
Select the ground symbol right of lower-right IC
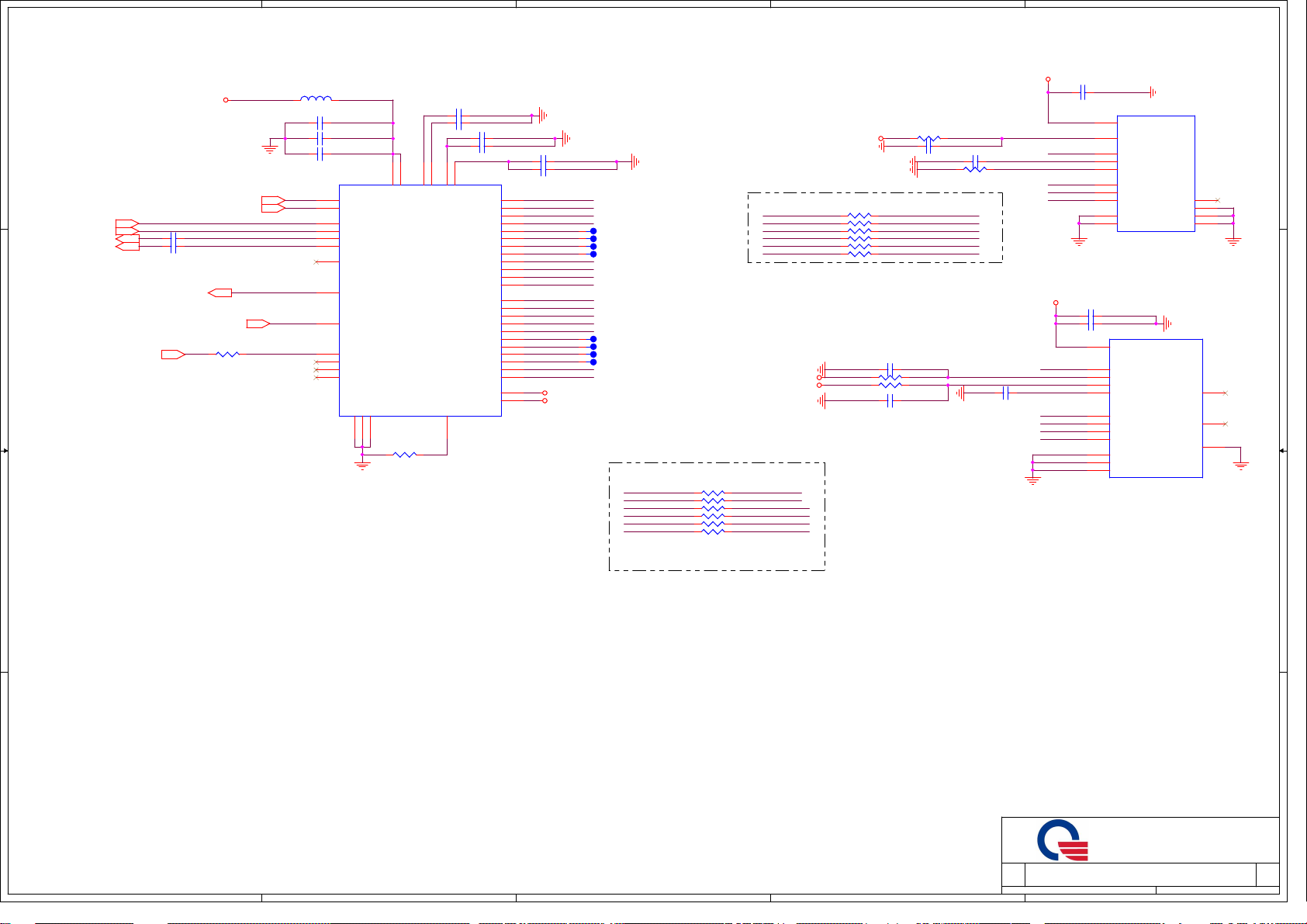[x=1240, y=465]
